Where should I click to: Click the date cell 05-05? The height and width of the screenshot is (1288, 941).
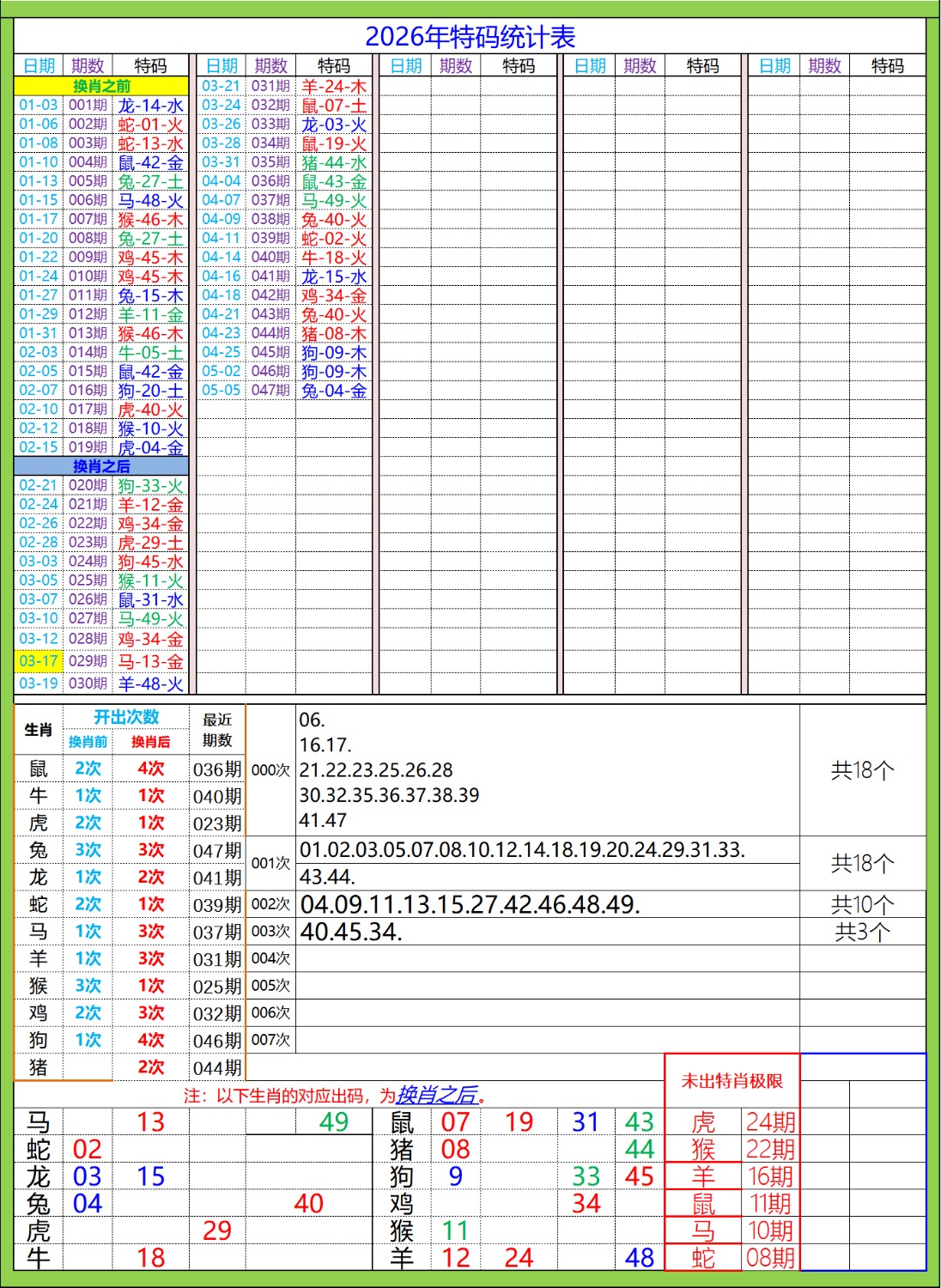coord(222,390)
